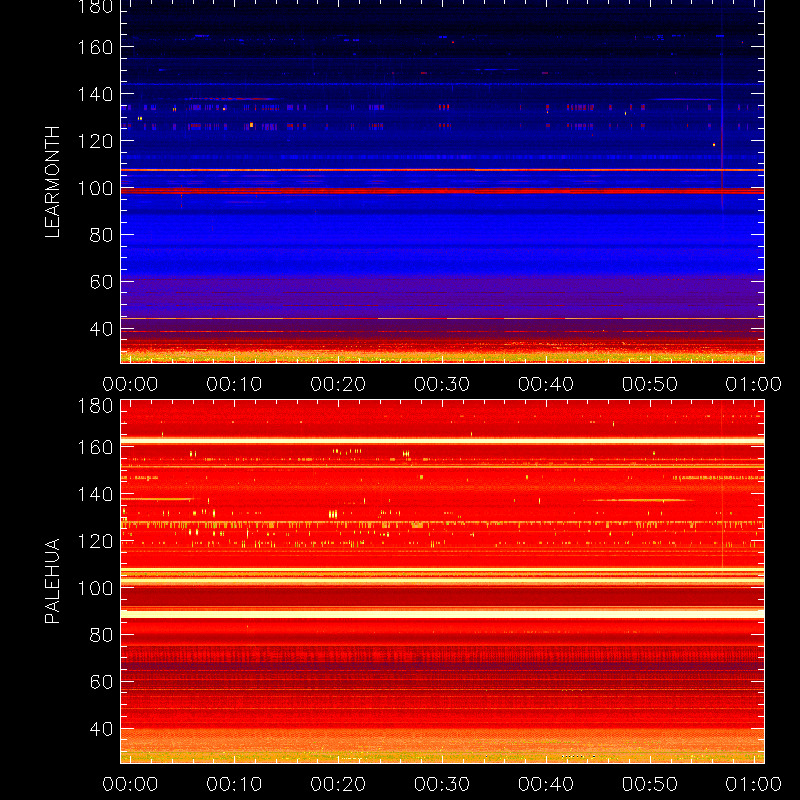The image size is (800, 800).
Task: Pick the 00:20 time label under LEARMONTH plot
Action: 338,384
